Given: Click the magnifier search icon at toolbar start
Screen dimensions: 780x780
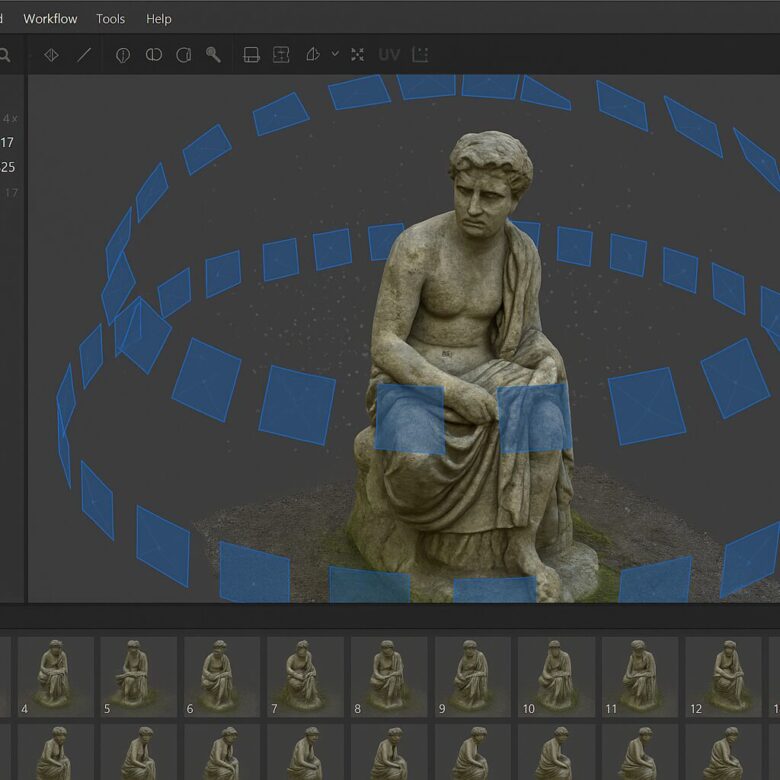Looking at the screenshot, I should pos(5,55).
